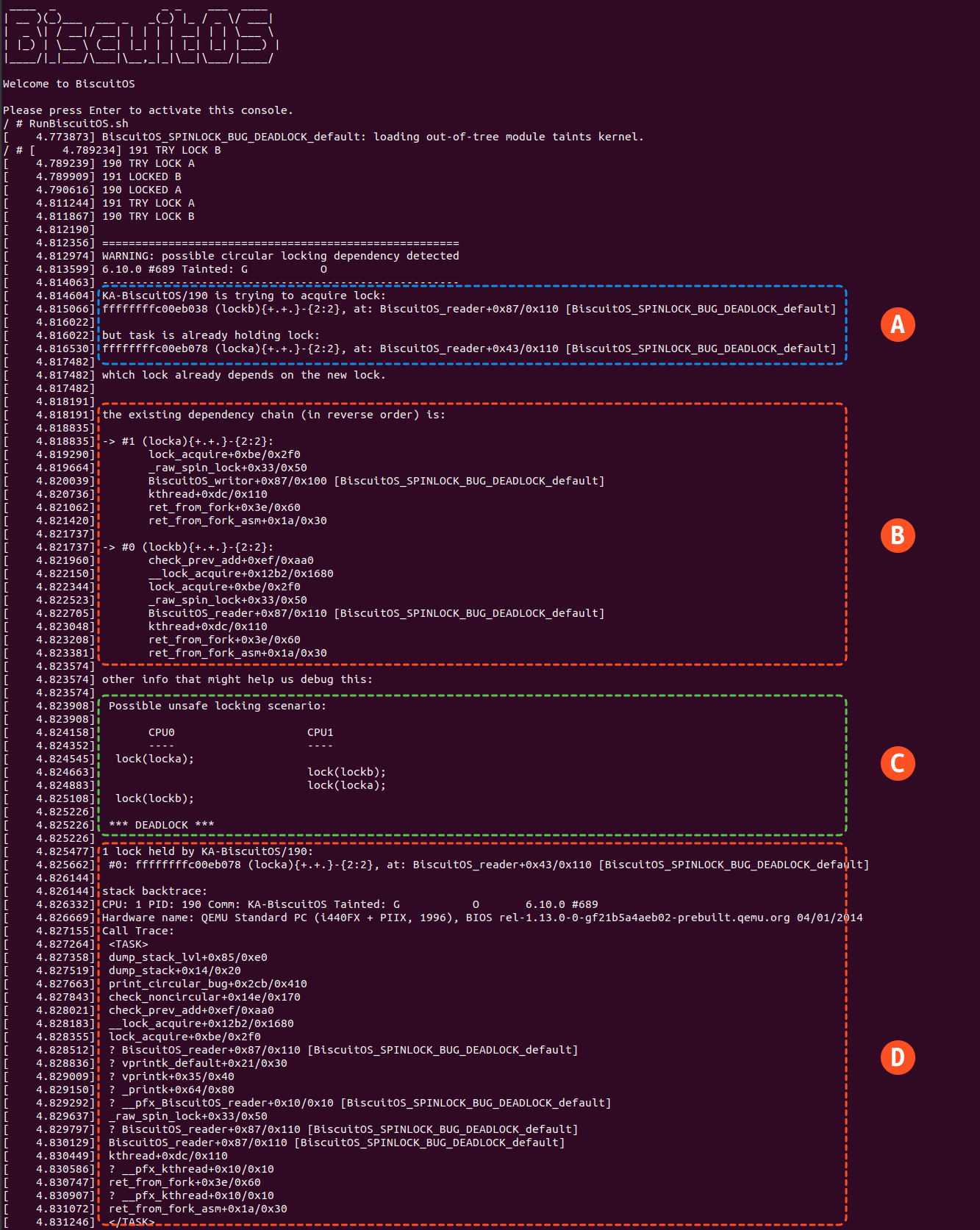Click 'KA-BiscuitOS/190 is trying to acquire lock:'
The width and height of the screenshot is (980, 1230).
244,296
